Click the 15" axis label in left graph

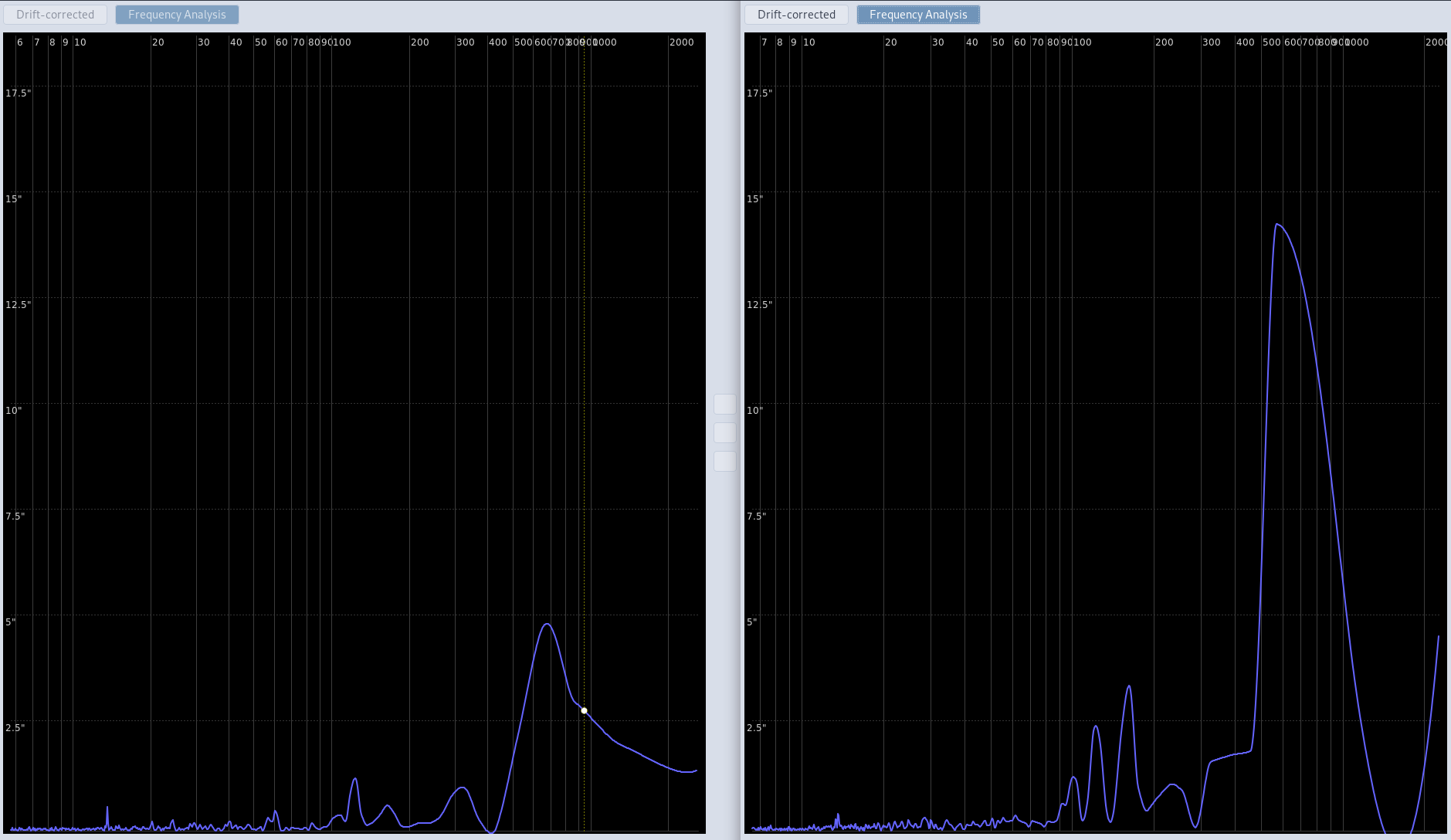coord(14,199)
